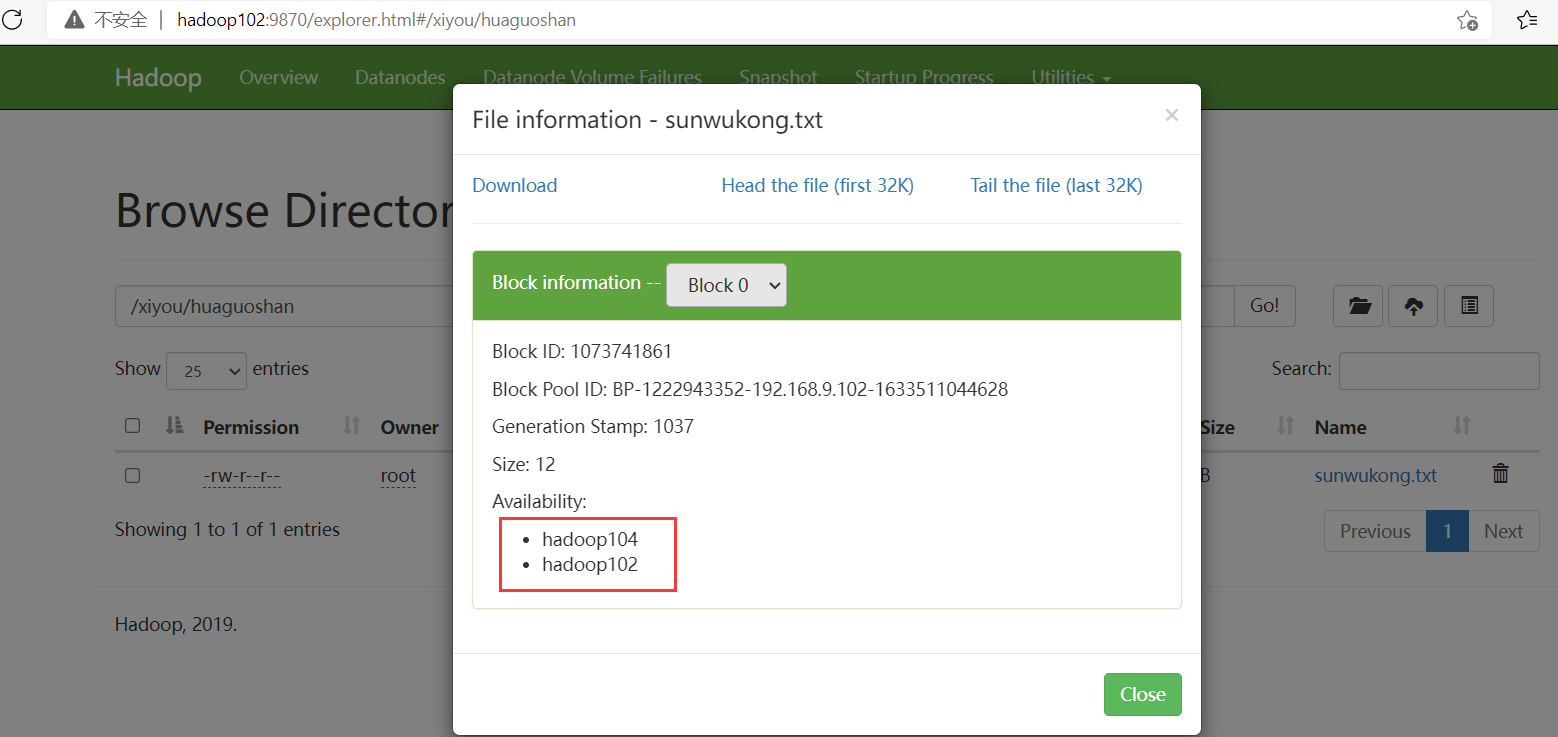Open the Utilities dropdown menu
This screenshot has width=1558, height=737.
point(1071,77)
